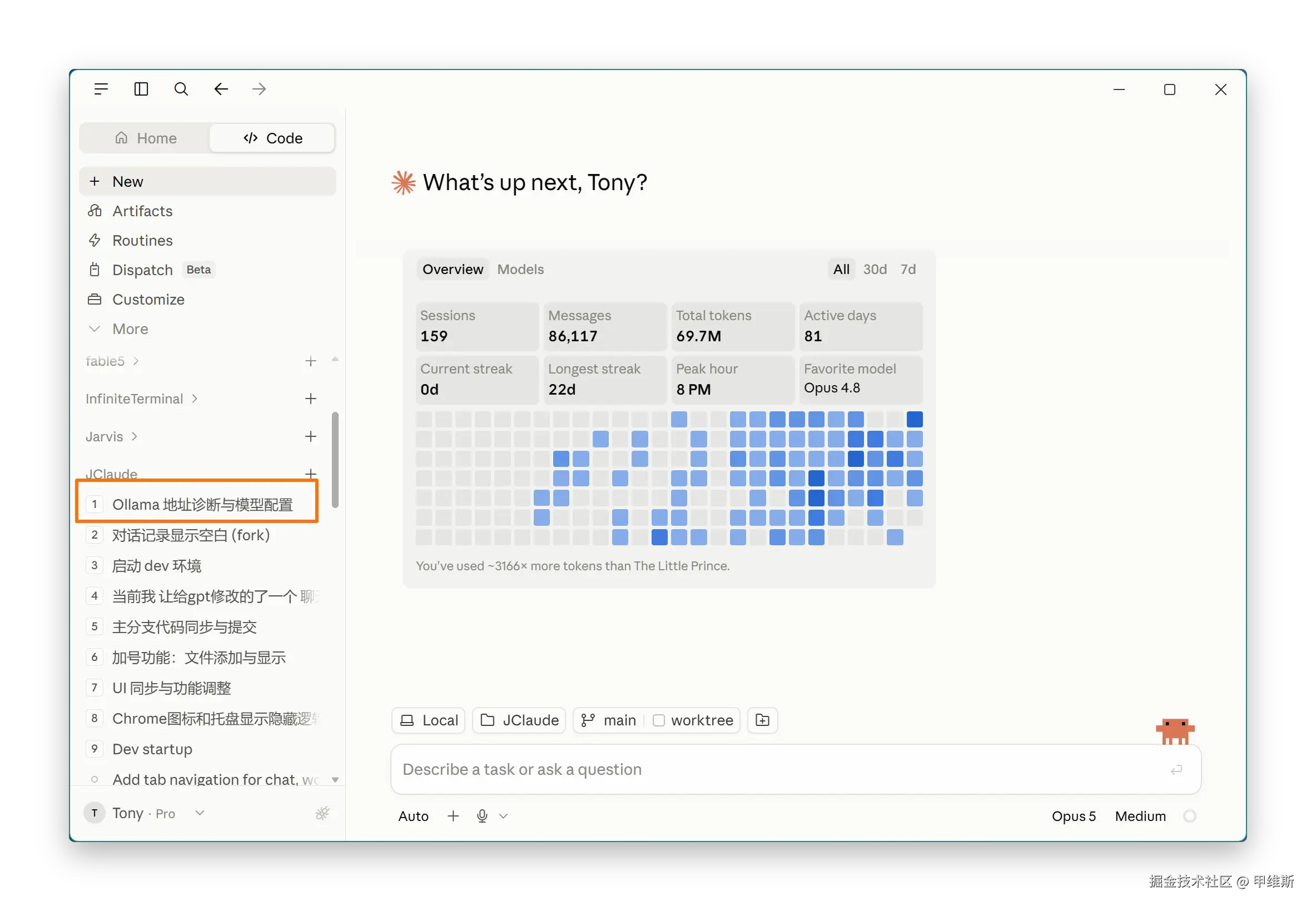This screenshot has height=911, width=1316.
Task: Show the 7d usage range
Action: [908, 270]
